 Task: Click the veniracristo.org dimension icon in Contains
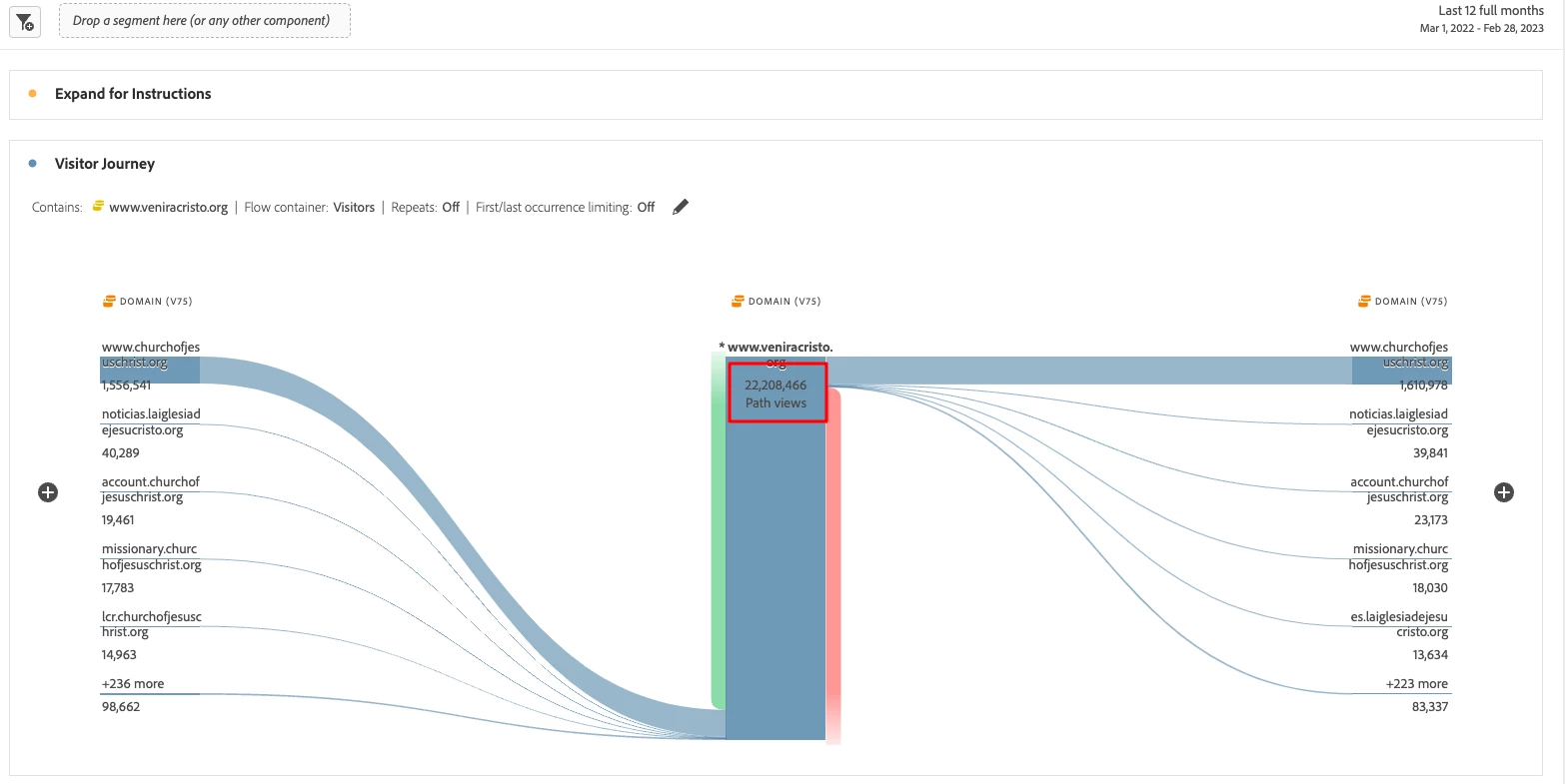coord(98,207)
